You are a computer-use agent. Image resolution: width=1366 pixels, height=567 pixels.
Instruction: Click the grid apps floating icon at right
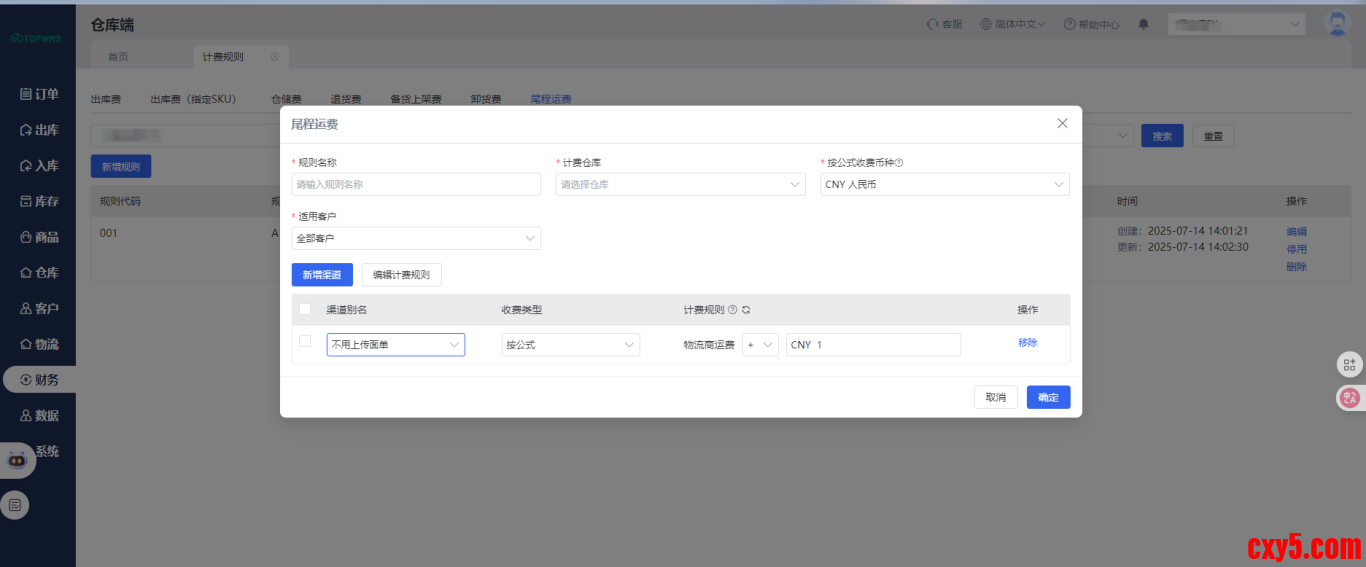[1350, 365]
